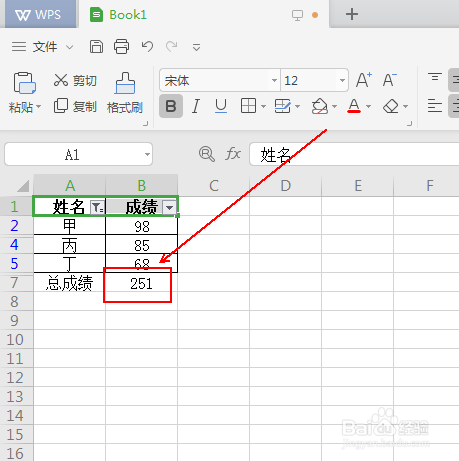The width and height of the screenshot is (459, 461).
Task: Select cell containing 丙
Action: coord(70,245)
